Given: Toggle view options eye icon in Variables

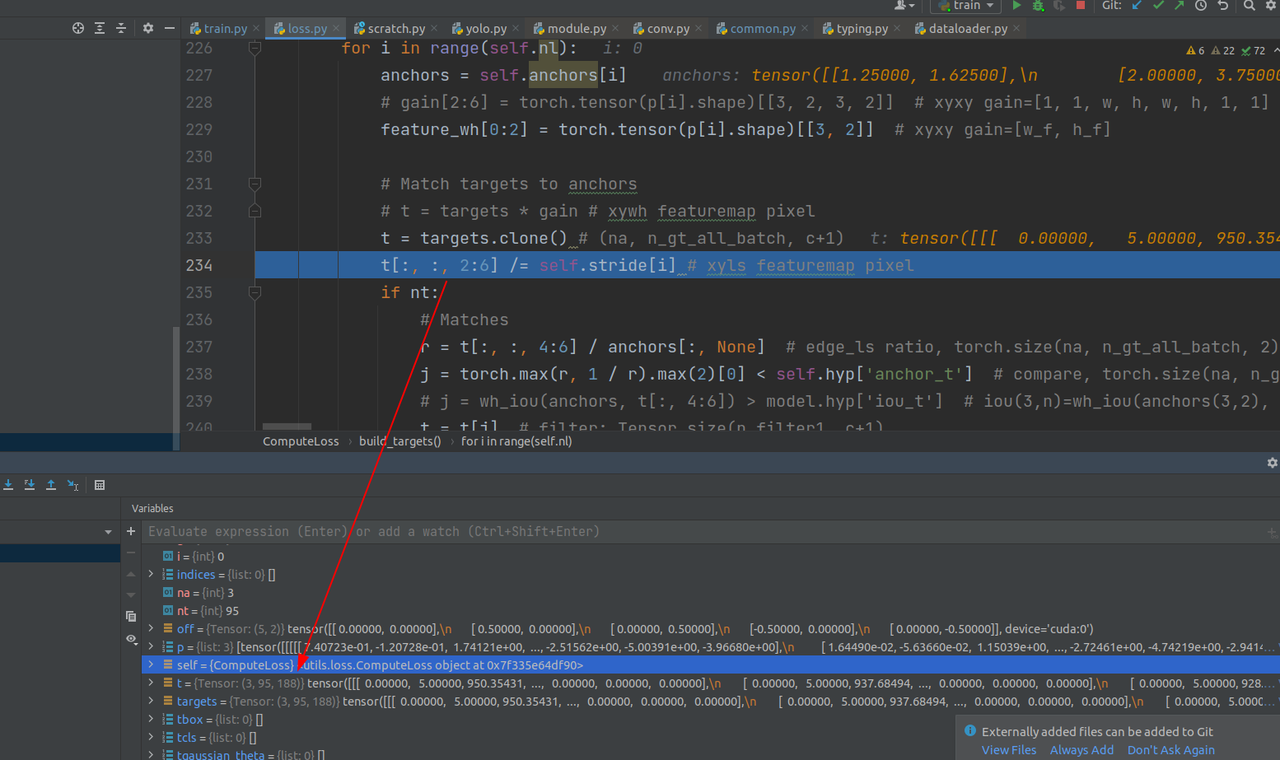Looking at the screenshot, I should tap(131, 639).
